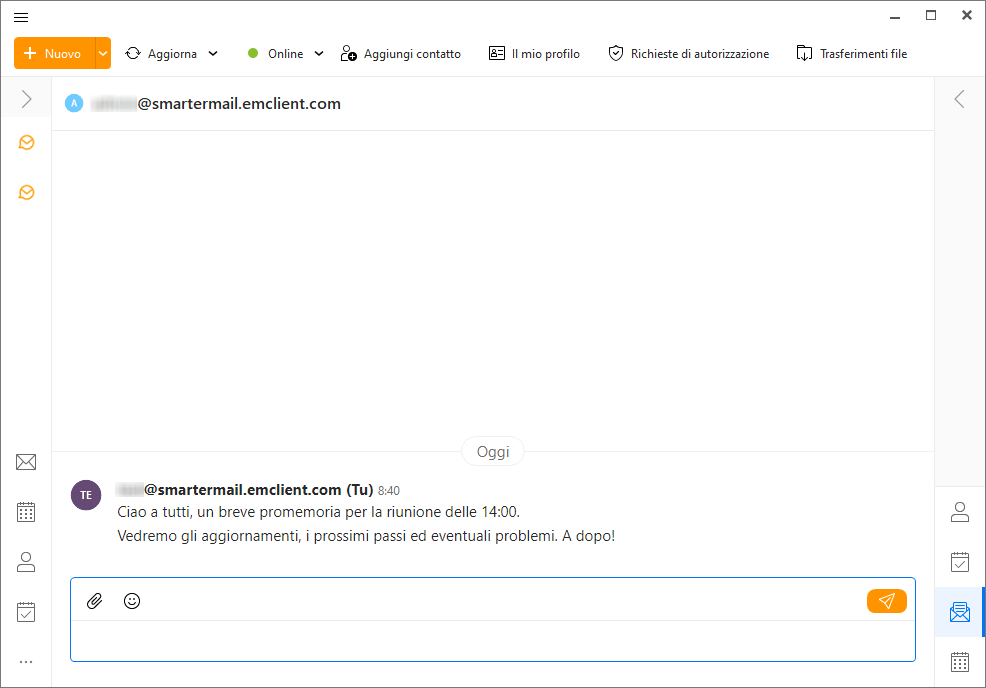
Task: Open the emoji picker smiley icon
Action: (132, 601)
